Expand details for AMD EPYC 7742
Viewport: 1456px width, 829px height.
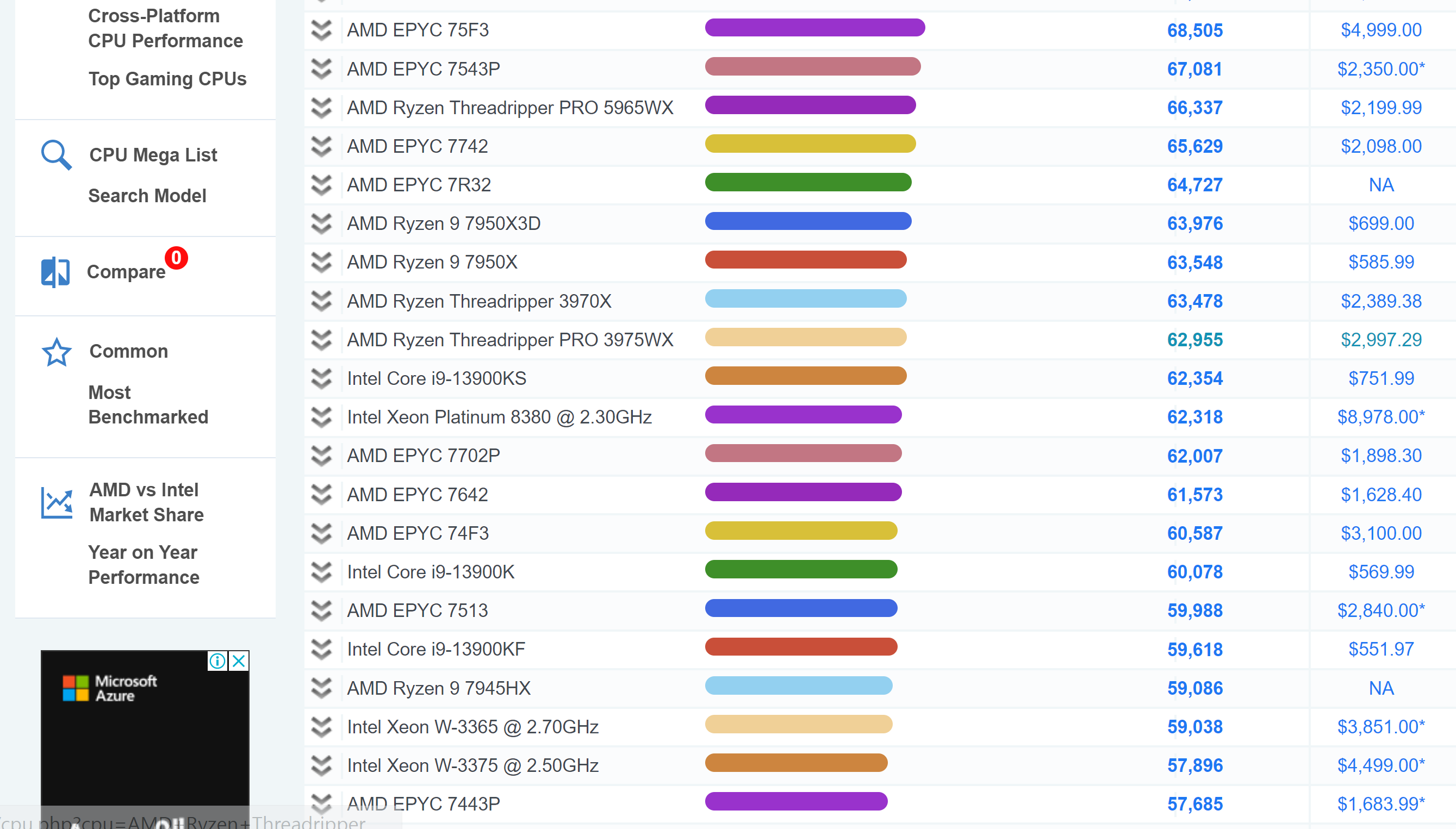[x=322, y=146]
